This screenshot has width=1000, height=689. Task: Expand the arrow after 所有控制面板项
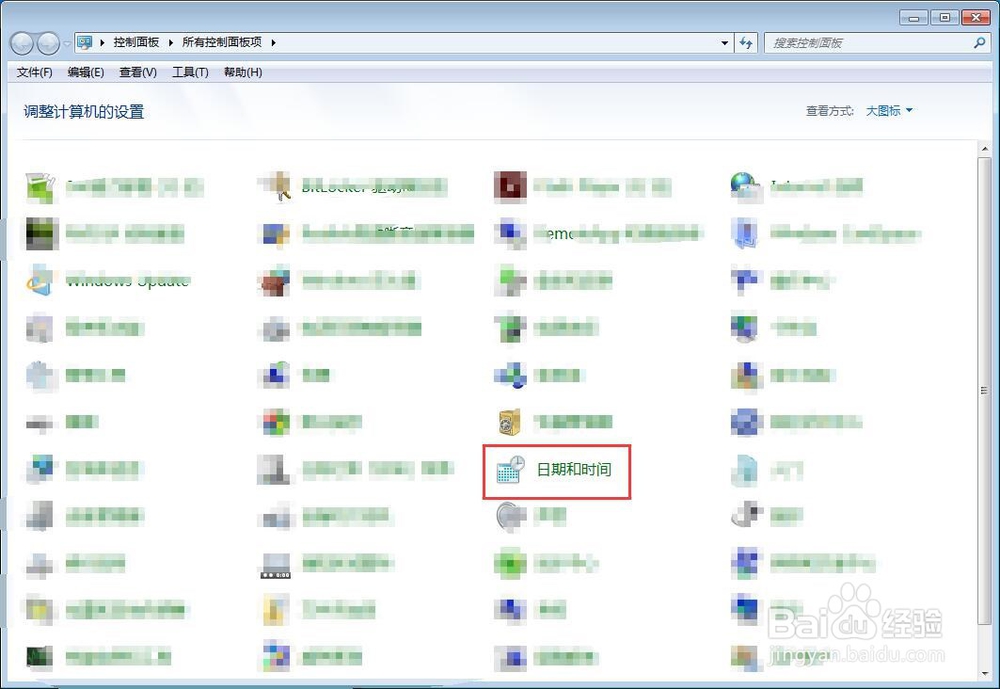274,43
